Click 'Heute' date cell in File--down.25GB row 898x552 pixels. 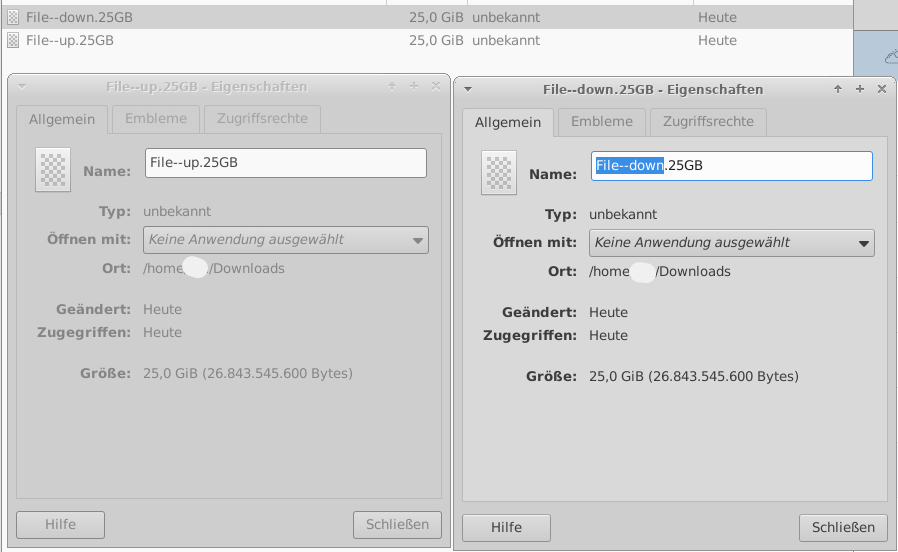pyautogui.click(x=717, y=17)
